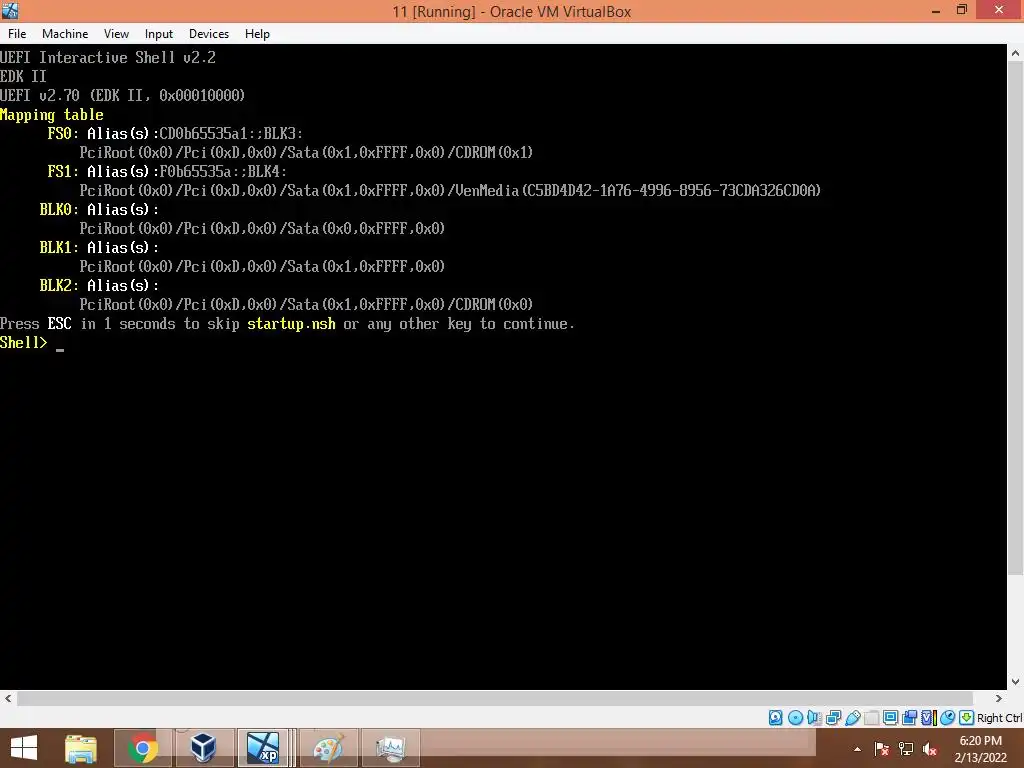Open the network tray icon
This screenshot has width=1024, height=768.
click(x=906, y=749)
